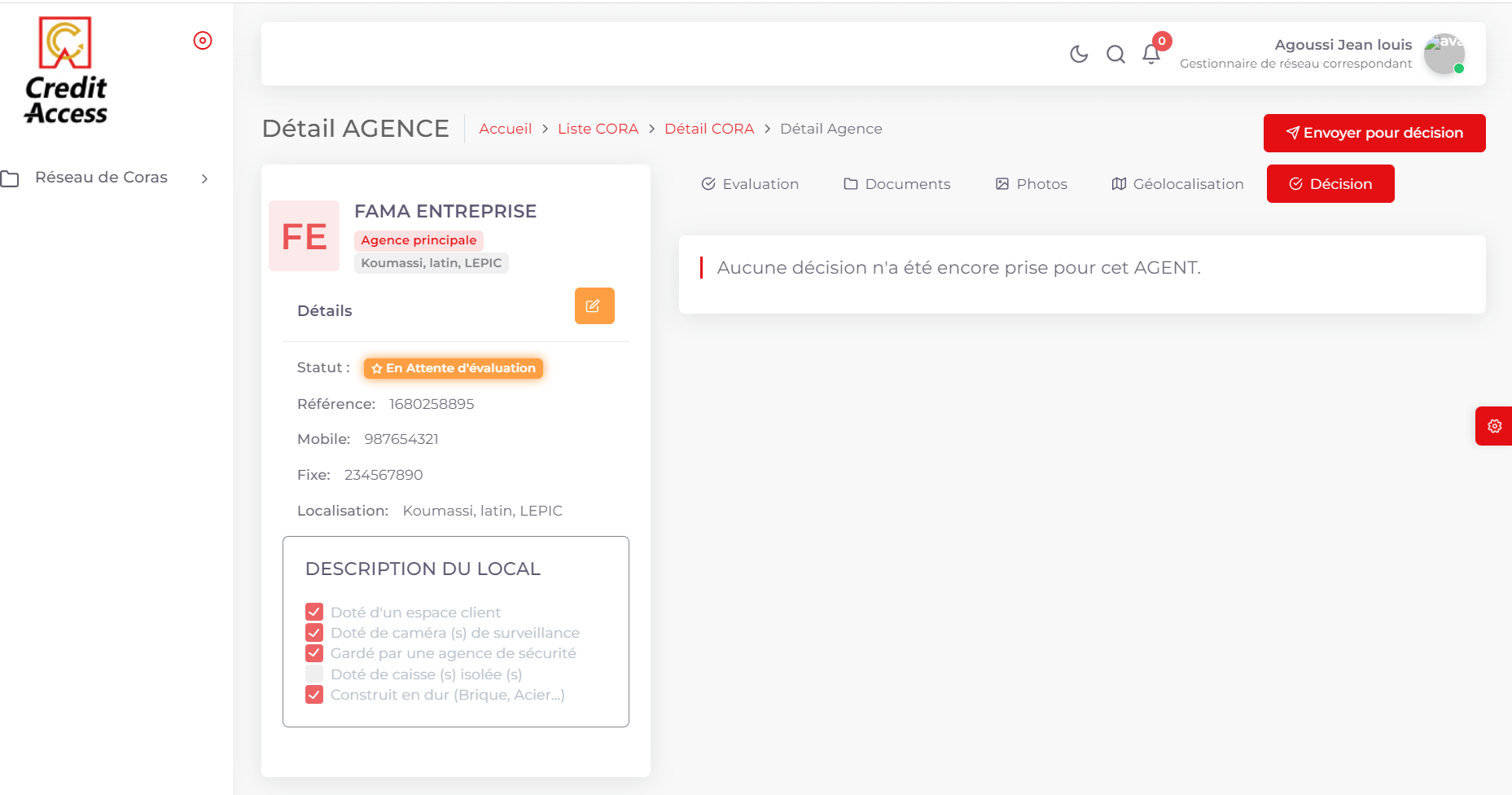Expand the Réseau de Coras menu chevron

click(204, 178)
